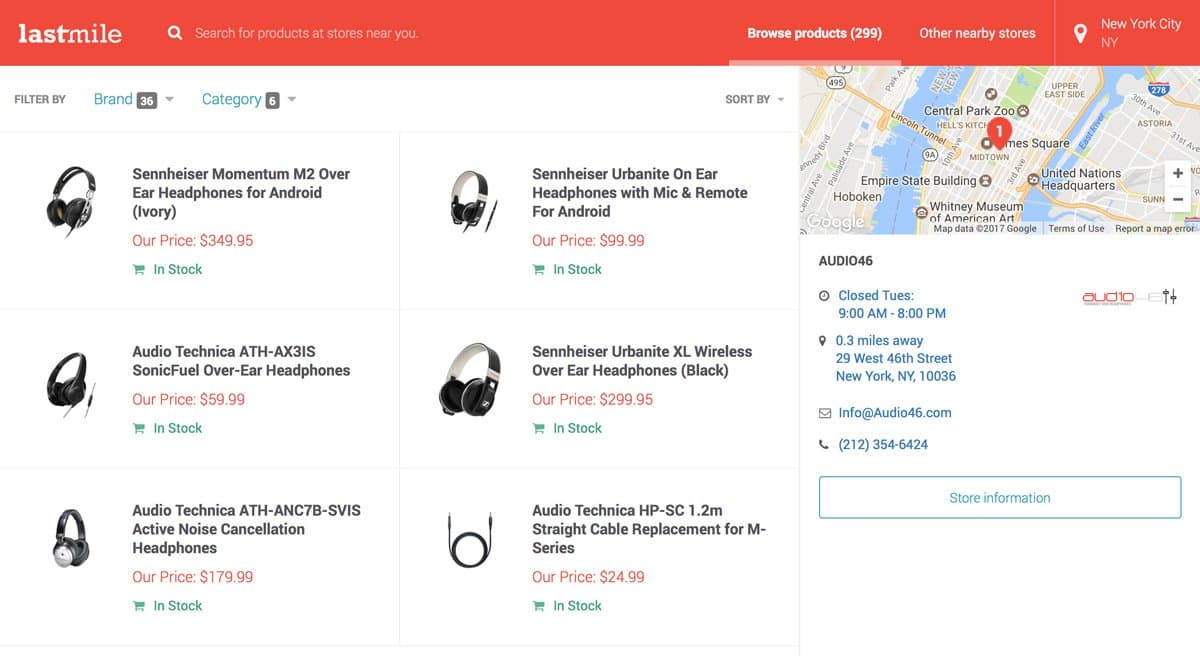Viewport: 1200px width, 656px height.
Task: Open Sennheiser Urbanite XL Wireless thumbnail
Action: pos(470,380)
